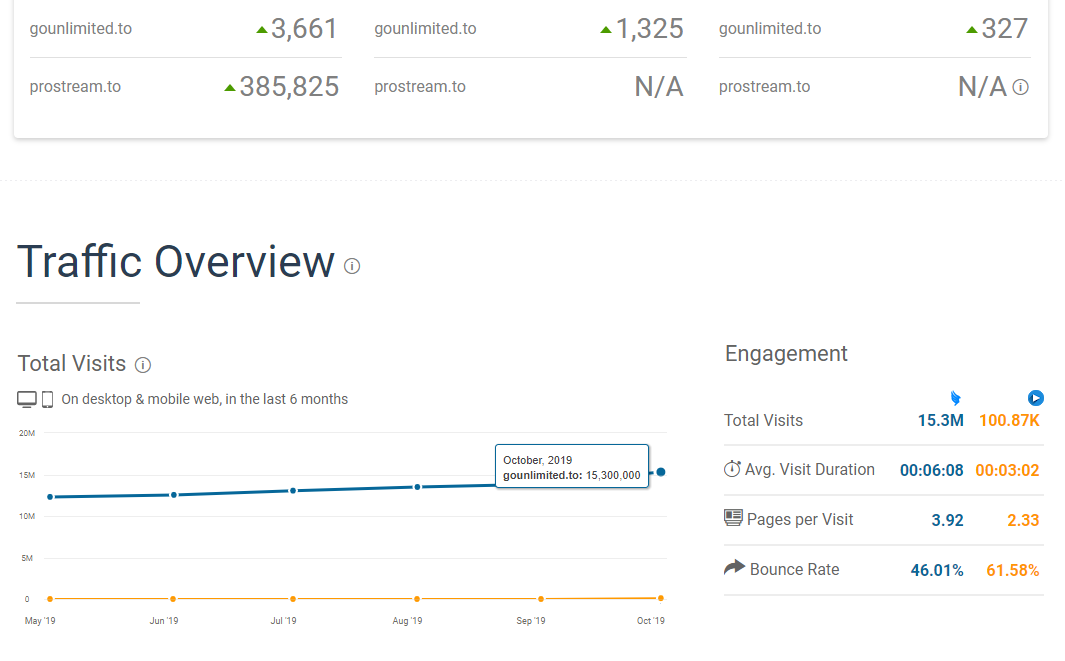
Task: Select the October 2019 gounlimited.to data point
Action: pos(661,472)
